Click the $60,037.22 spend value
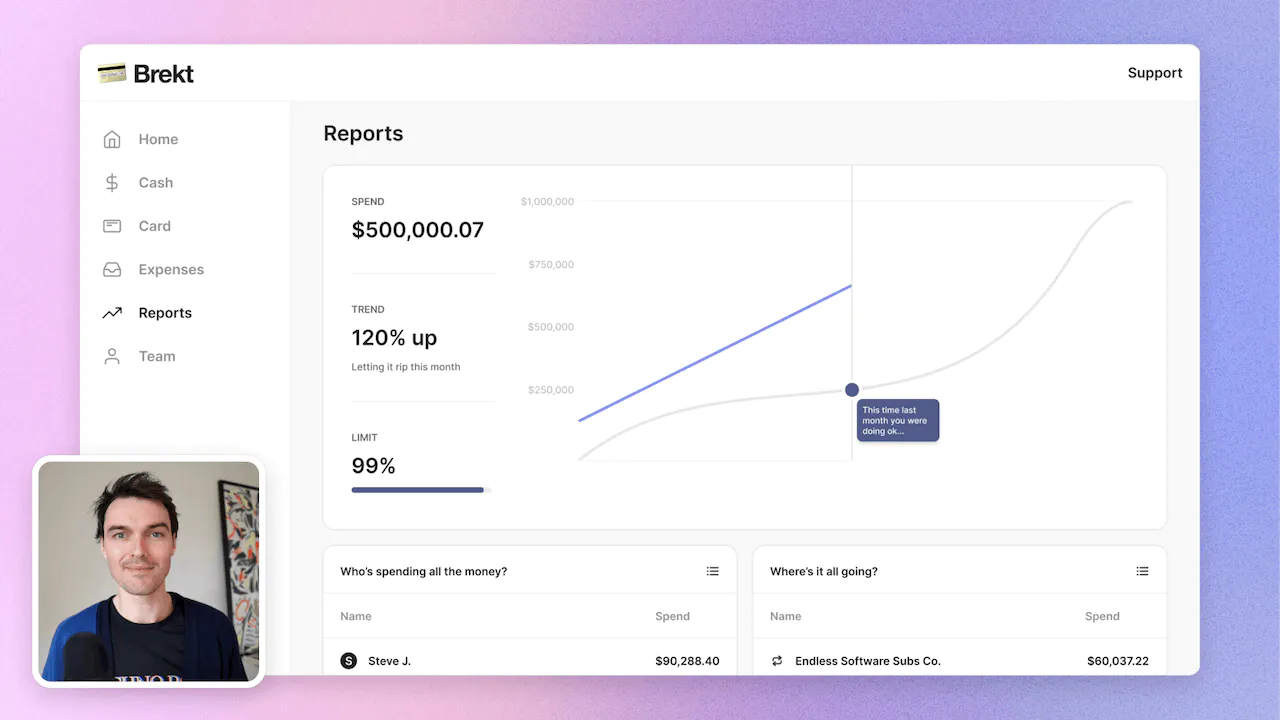The image size is (1280, 720). point(1118,661)
